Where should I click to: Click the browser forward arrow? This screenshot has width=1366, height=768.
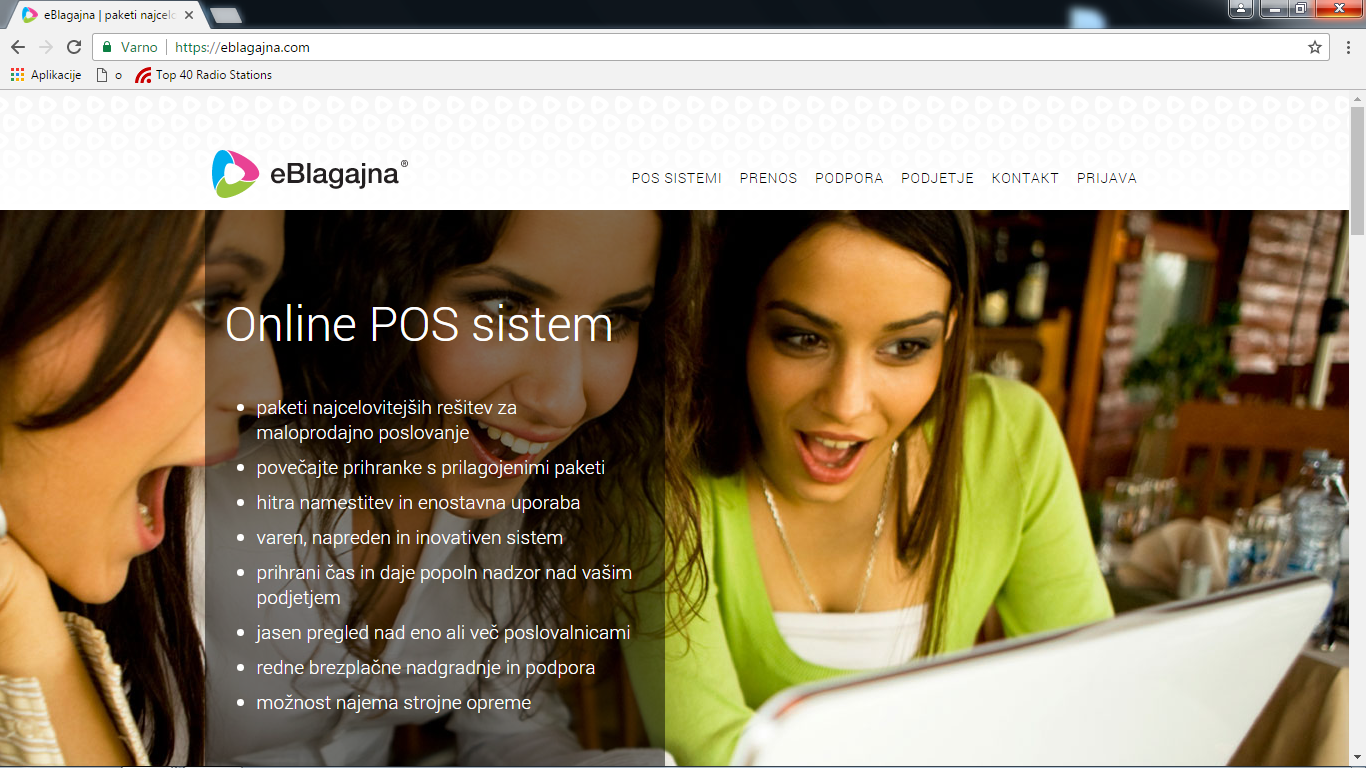tap(46, 47)
